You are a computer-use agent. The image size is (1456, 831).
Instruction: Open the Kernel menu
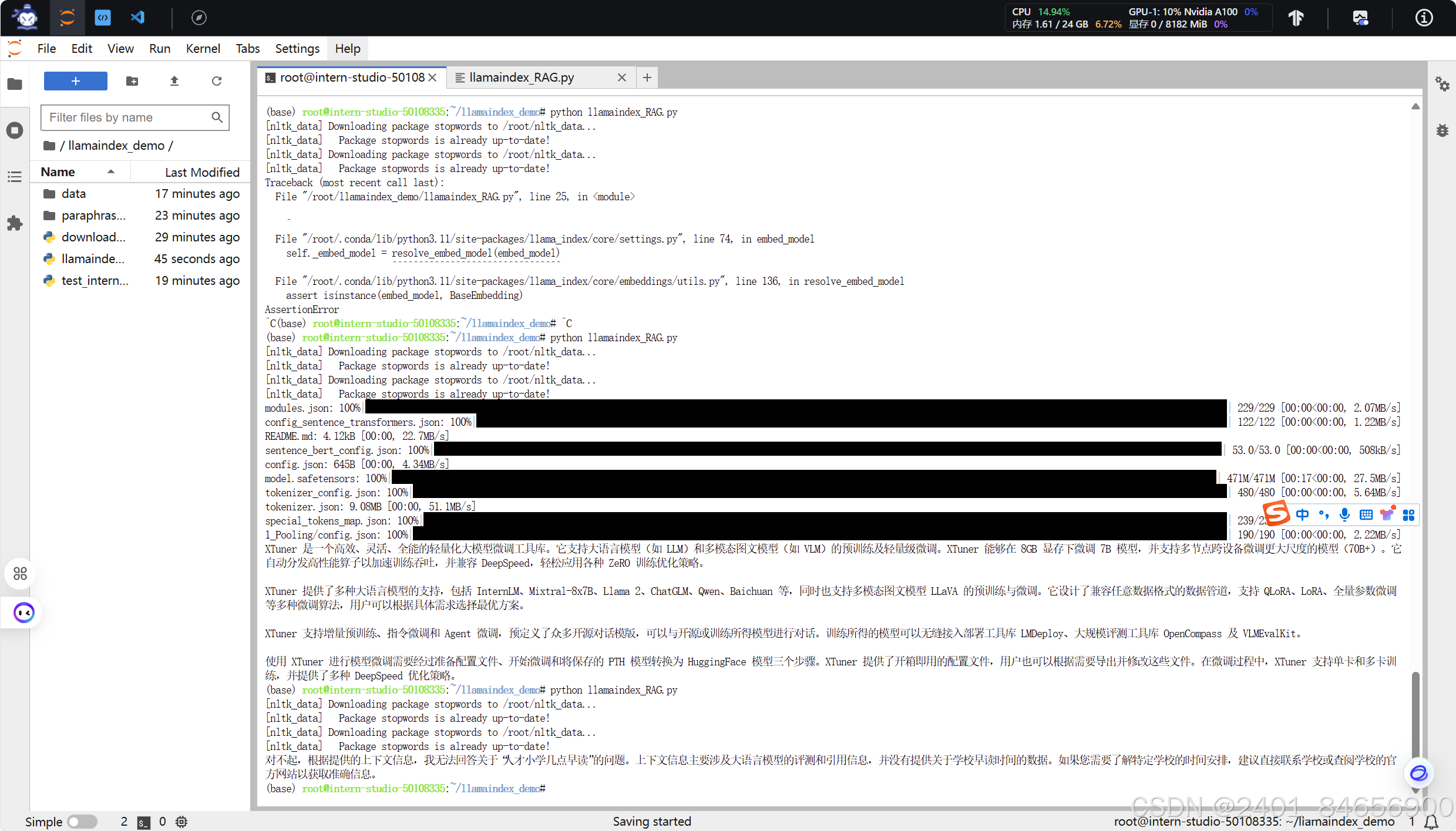pyautogui.click(x=203, y=49)
